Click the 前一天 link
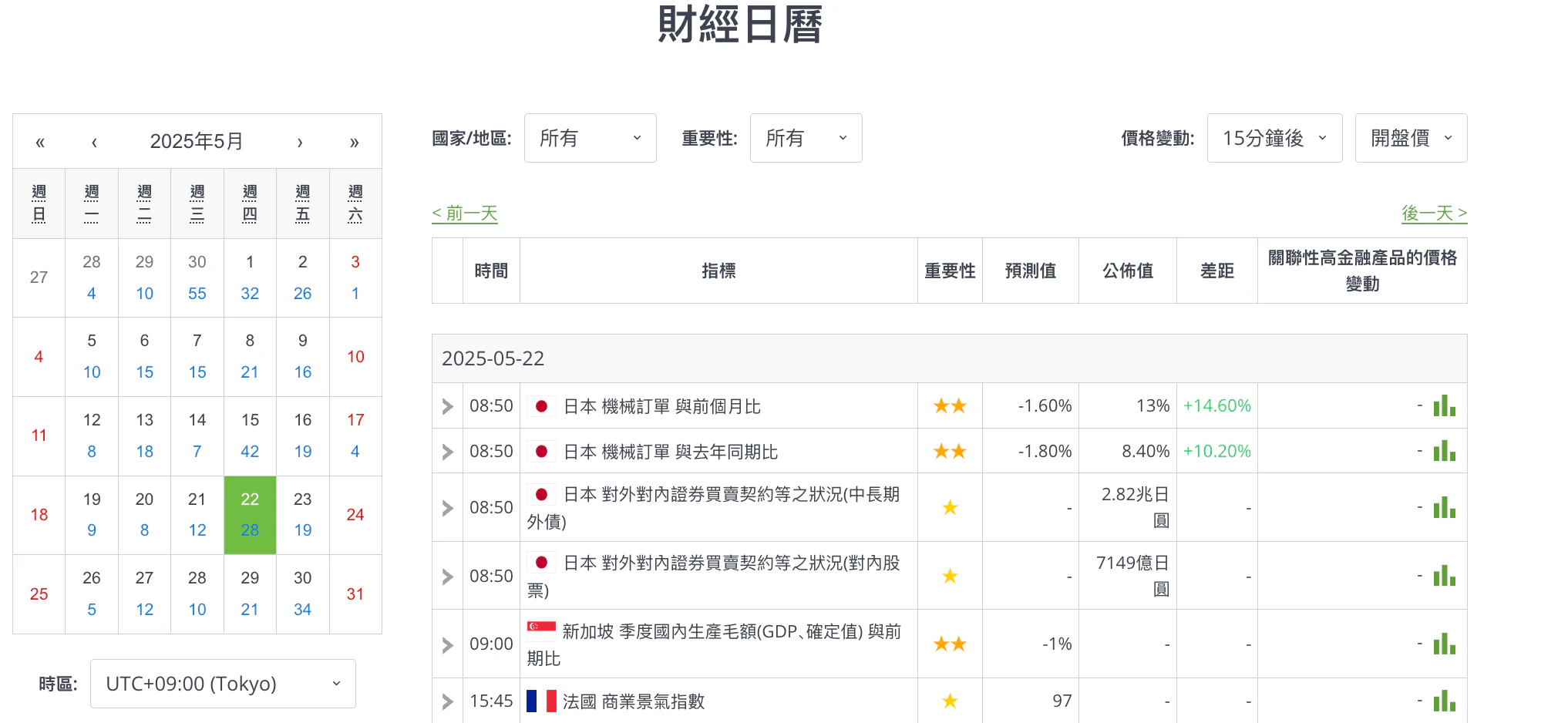 465,213
